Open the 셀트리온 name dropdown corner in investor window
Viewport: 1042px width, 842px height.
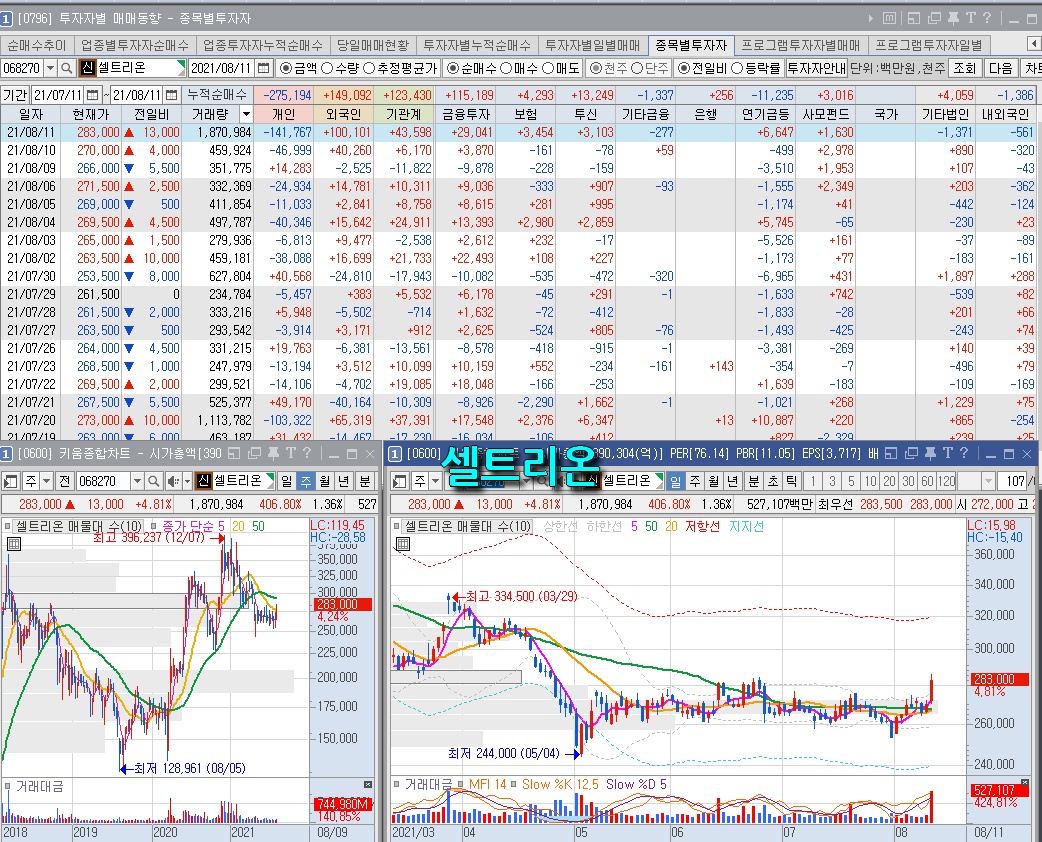[181, 64]
